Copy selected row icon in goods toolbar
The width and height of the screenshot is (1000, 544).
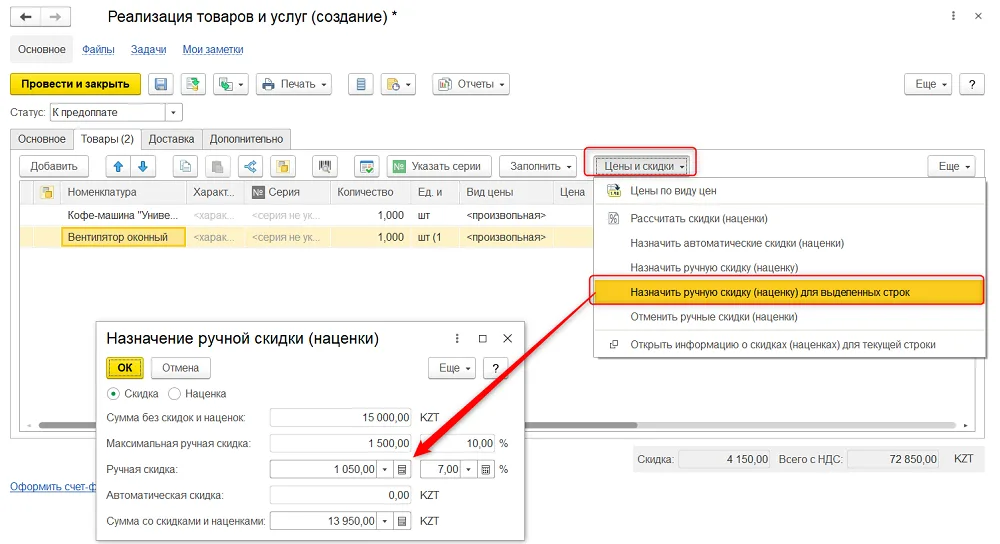click(186, 166)
